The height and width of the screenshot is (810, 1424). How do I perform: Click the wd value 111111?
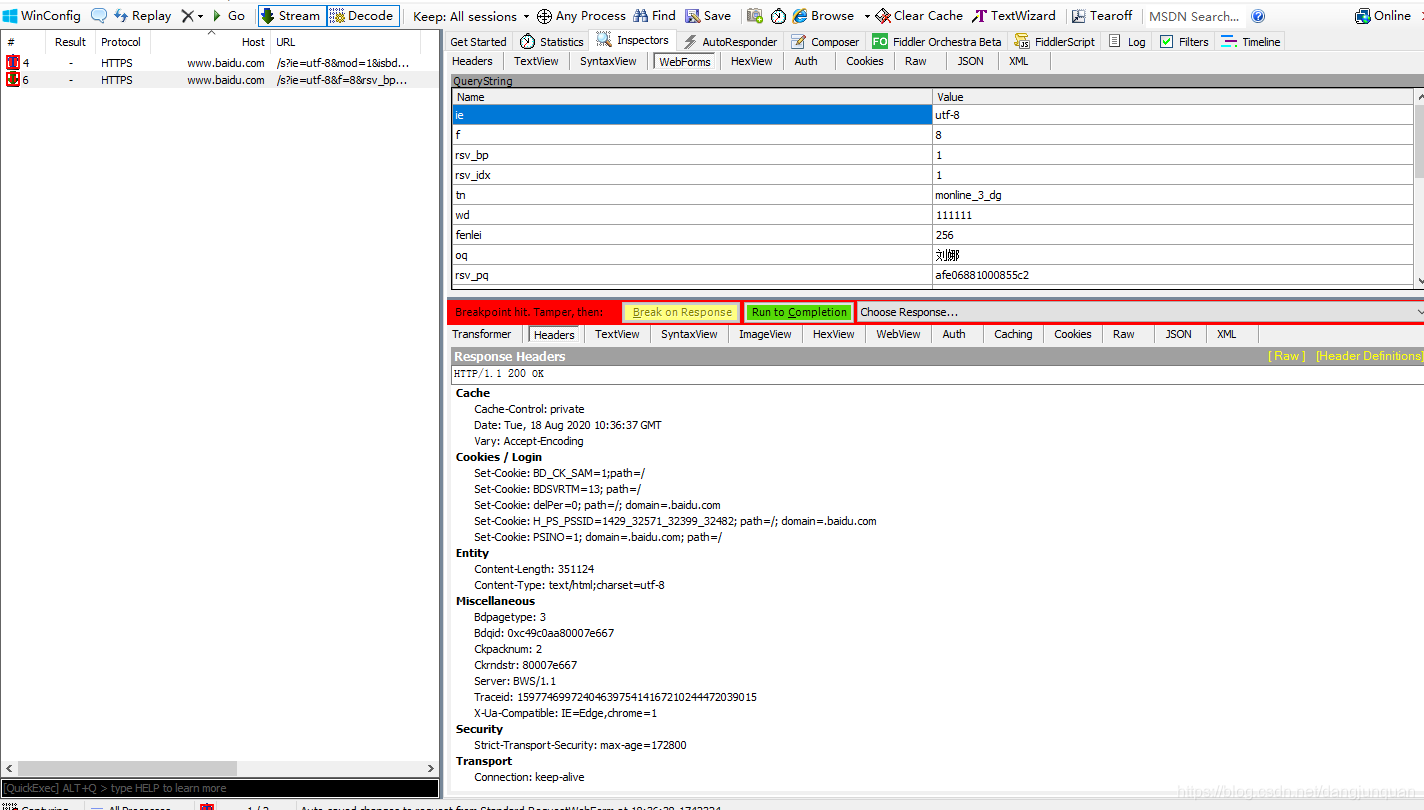pyautogui.click(x=953, y=215)
